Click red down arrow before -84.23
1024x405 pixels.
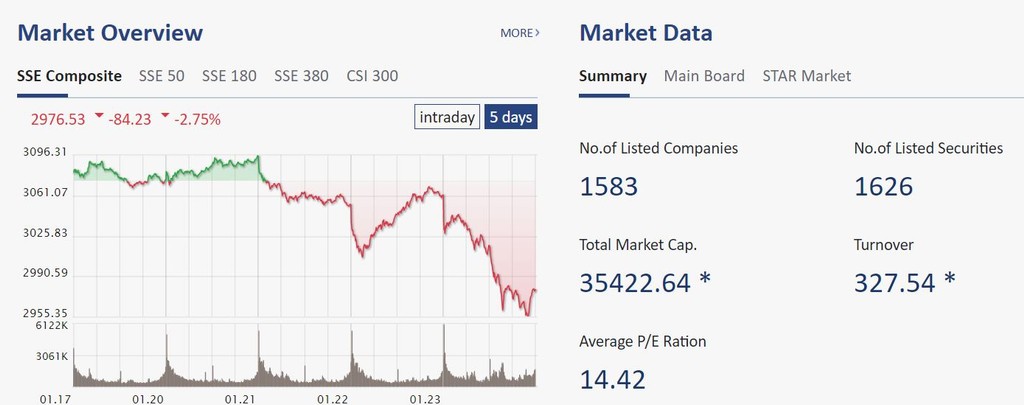pos(100,117)
